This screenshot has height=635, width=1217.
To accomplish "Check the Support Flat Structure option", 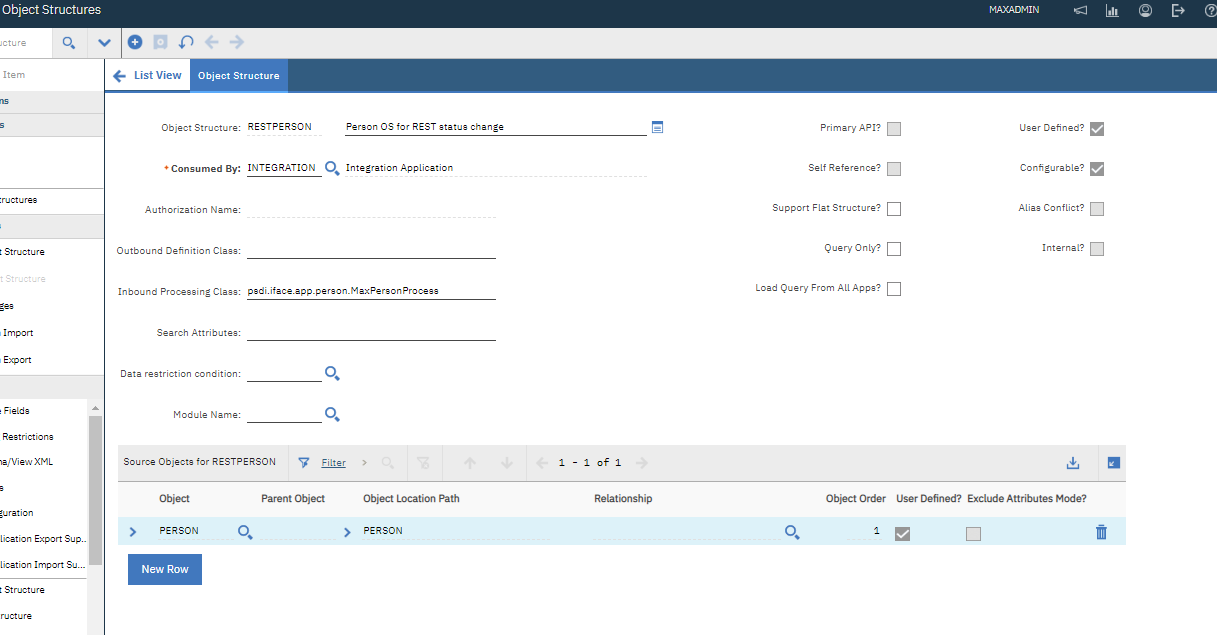I will 893,208.
